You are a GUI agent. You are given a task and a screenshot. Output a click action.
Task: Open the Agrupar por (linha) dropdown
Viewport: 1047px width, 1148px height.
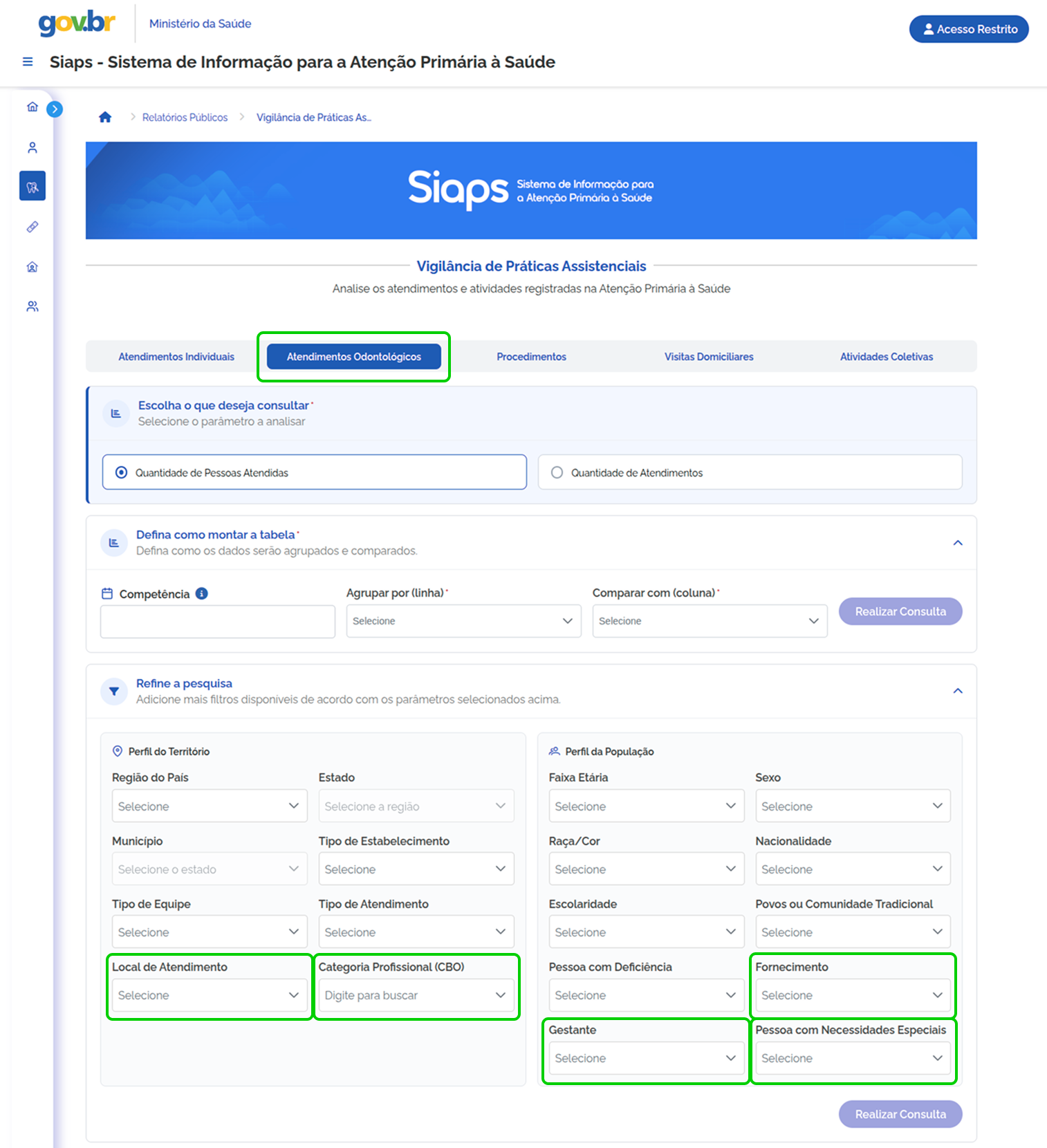point(464,621)
